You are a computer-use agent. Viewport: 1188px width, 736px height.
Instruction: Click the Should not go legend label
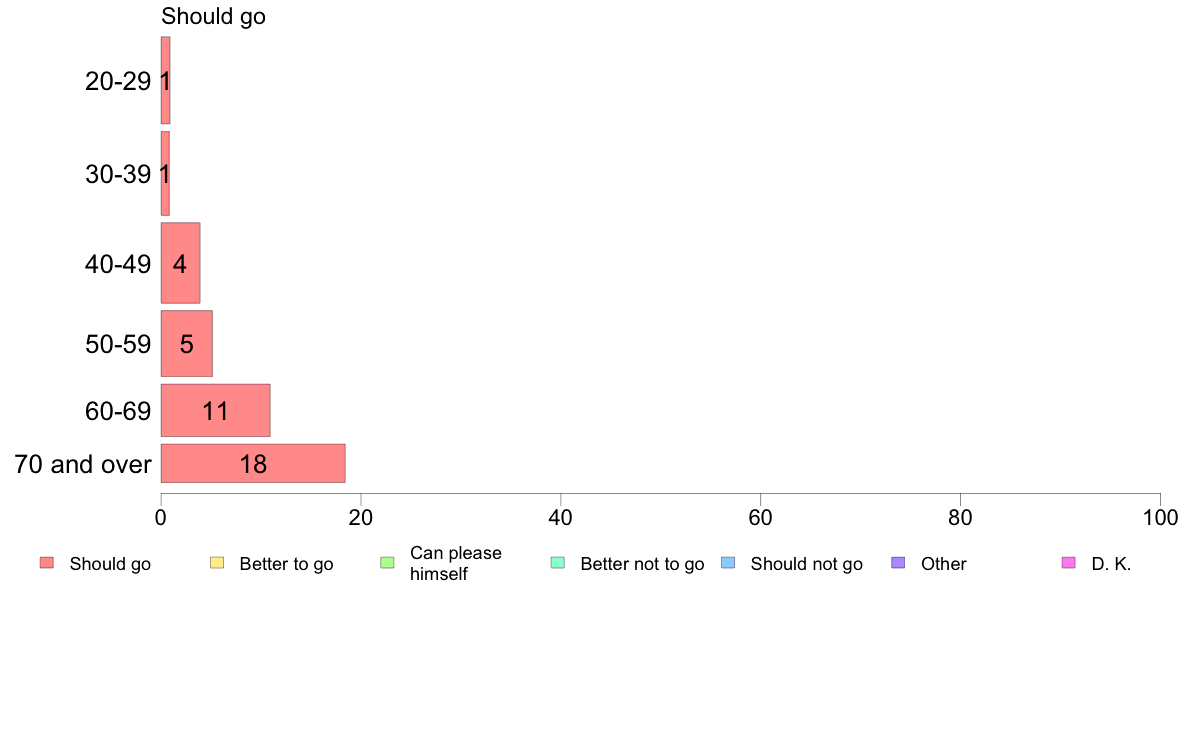806,564
